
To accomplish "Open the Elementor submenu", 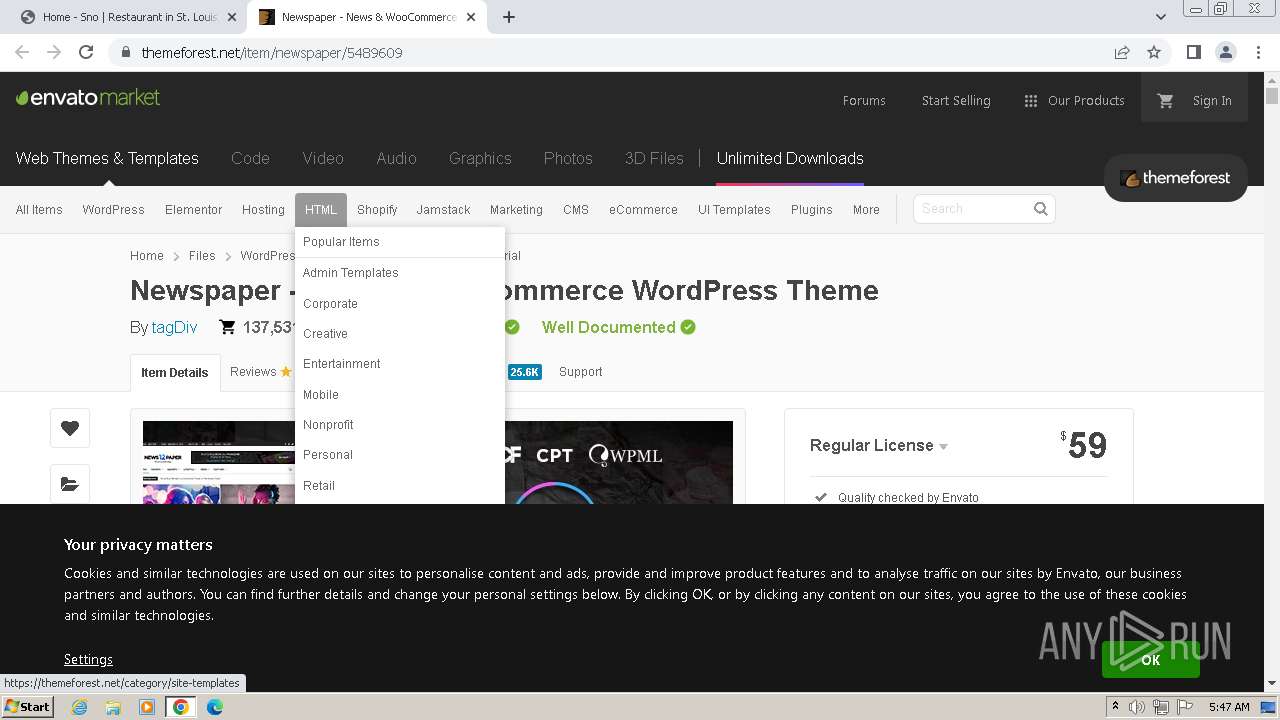I will (x=193, y=210).
